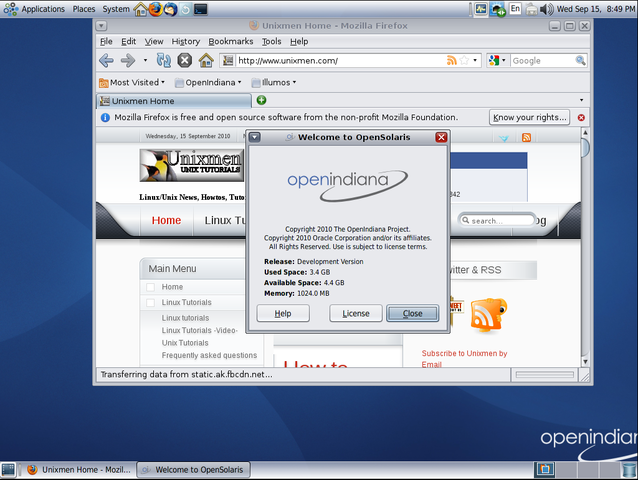The width and height of the screenshot is (638, 480).
Task: Dismiss the Firefox info notification bar
Action: click(x=581, y=118)
